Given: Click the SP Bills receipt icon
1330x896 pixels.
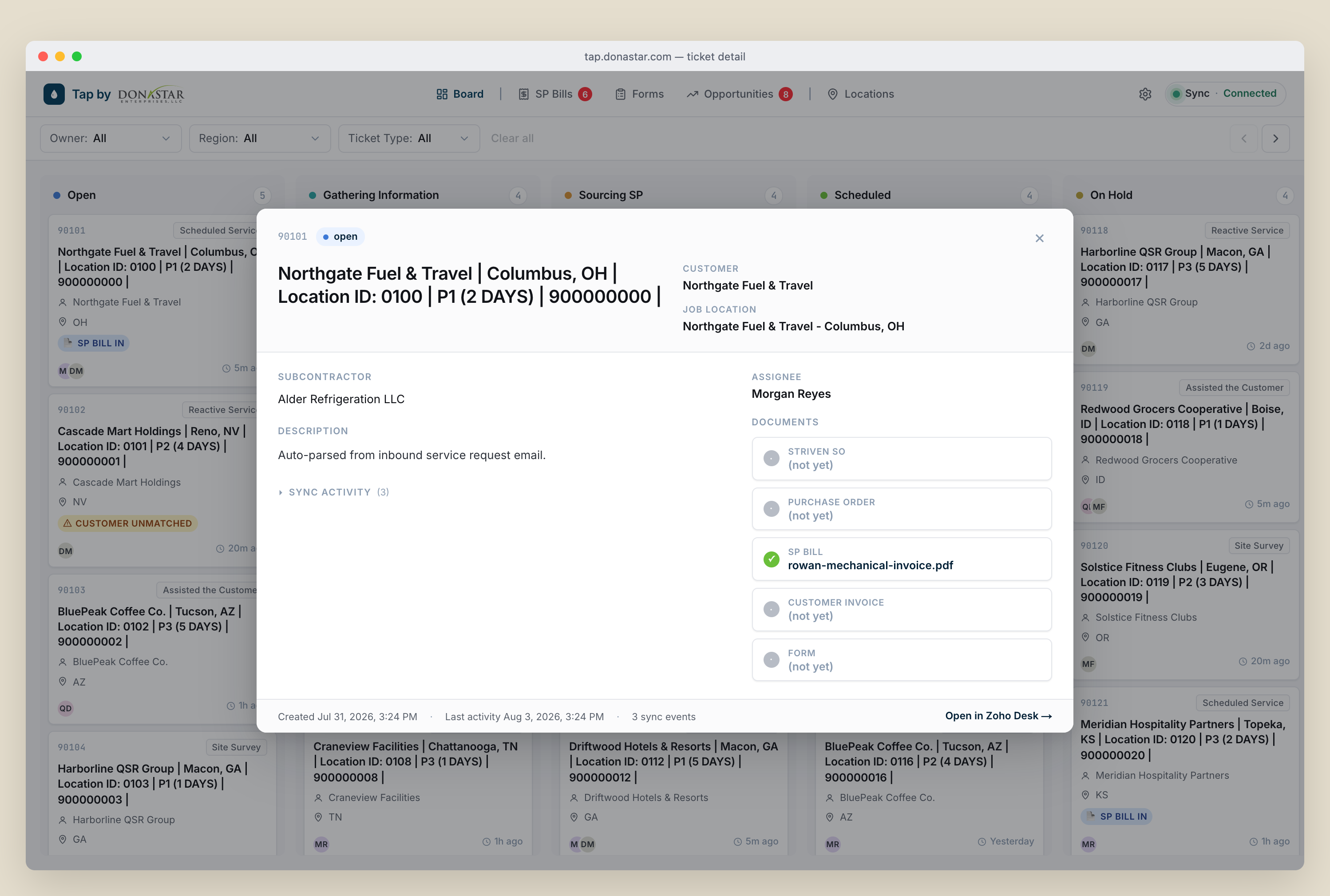Looking at the screenshot, I should (523, 94).
